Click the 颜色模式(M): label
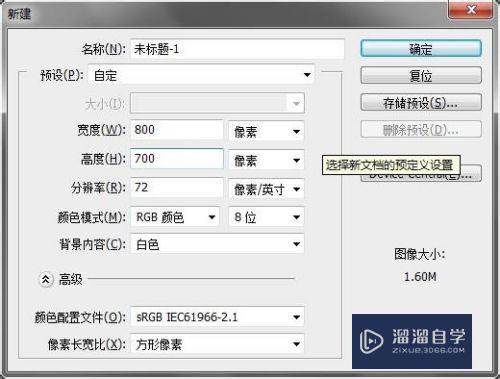The image size is (500, 379). click(92, 217)
